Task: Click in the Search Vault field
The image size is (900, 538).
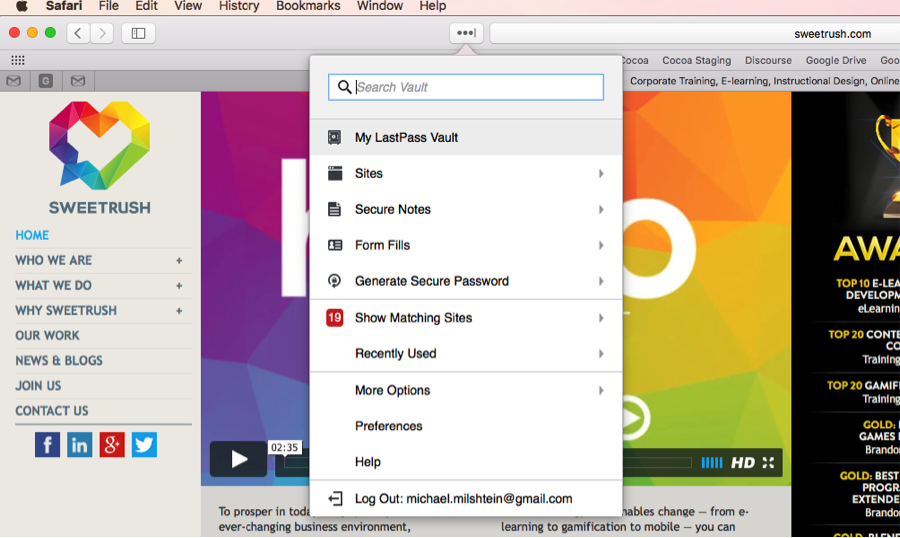Action: click(466, 87)
